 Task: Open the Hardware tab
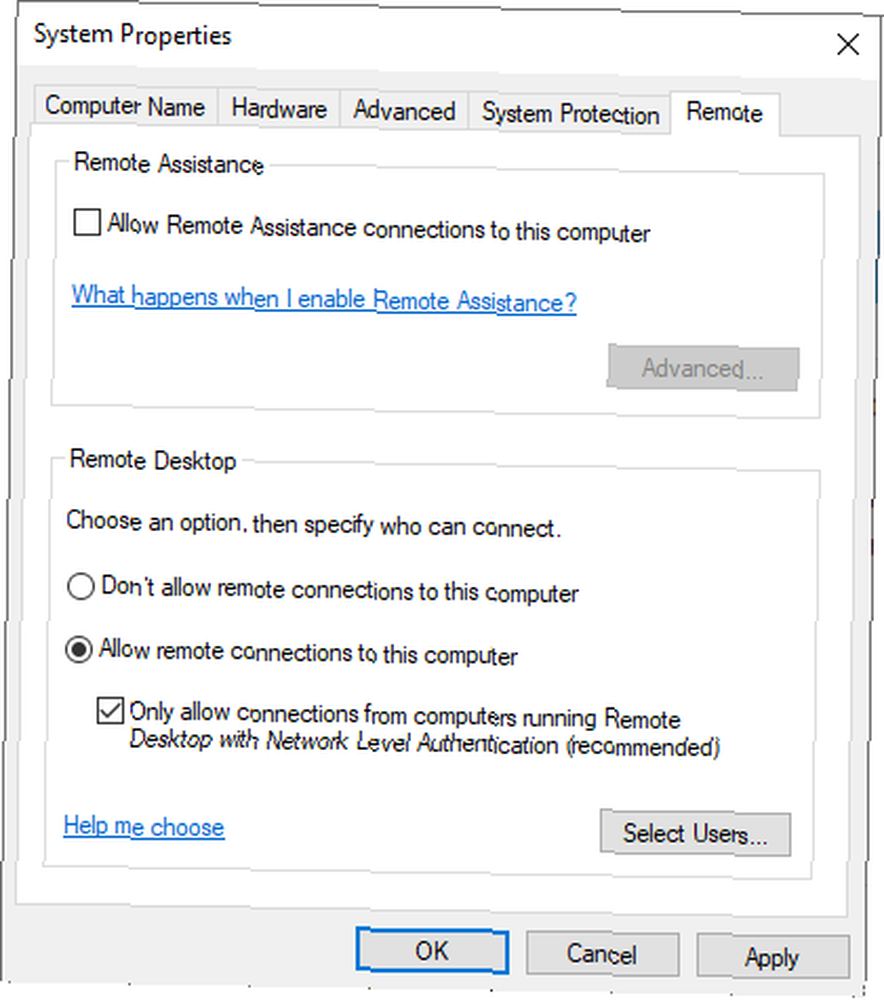tap(279, 108)
